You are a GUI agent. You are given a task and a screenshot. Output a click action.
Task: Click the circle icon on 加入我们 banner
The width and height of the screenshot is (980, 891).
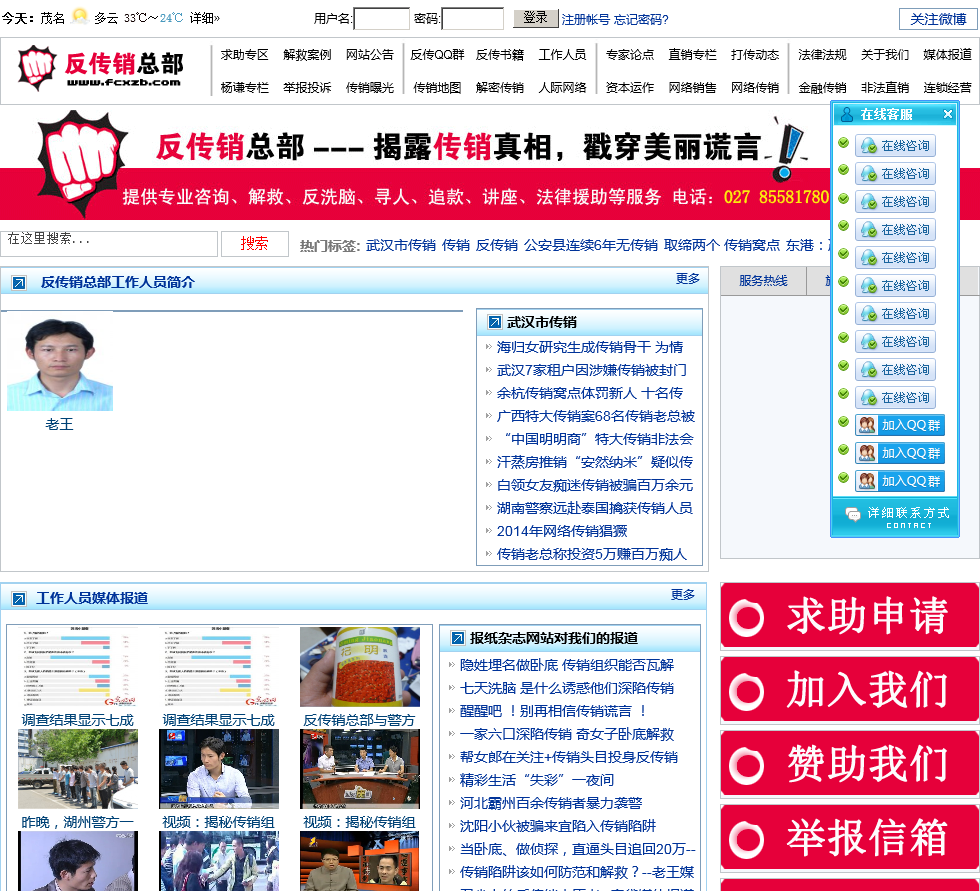747,692
